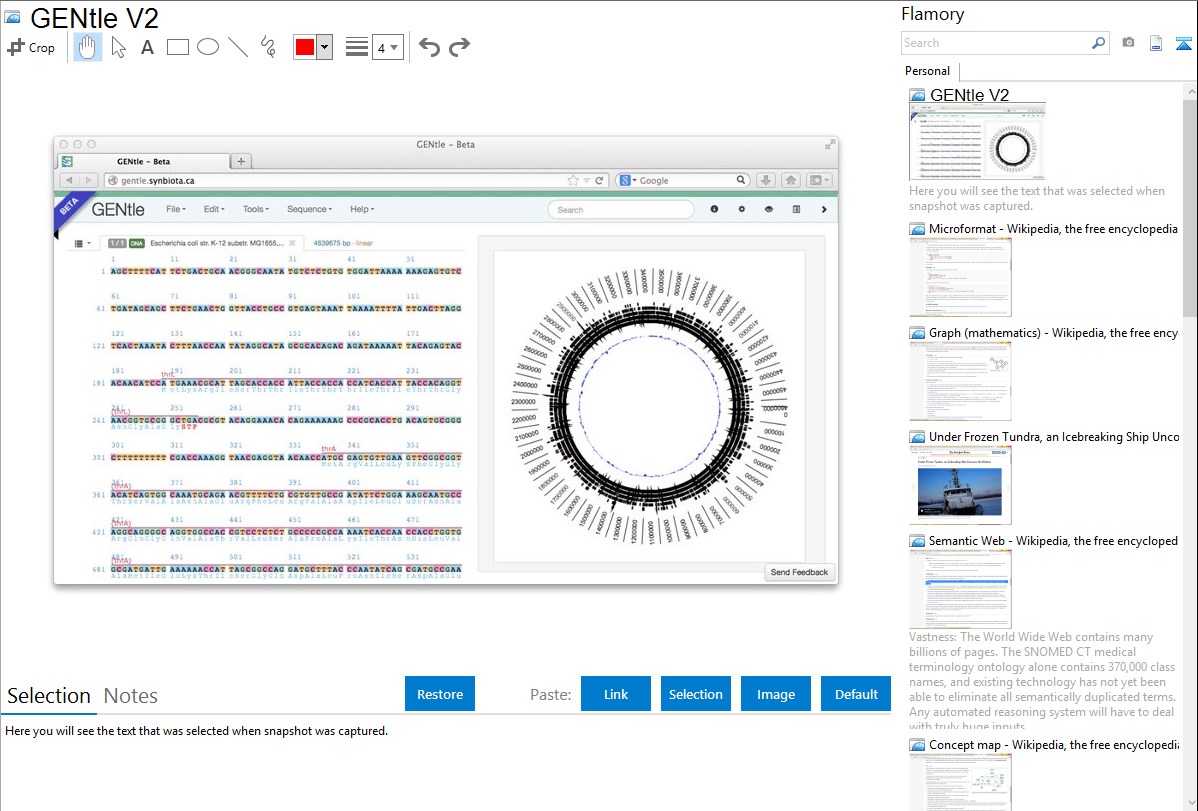Open the File menu in GENtle
The image size is (1198, 811).
click(x=176, y=209)
